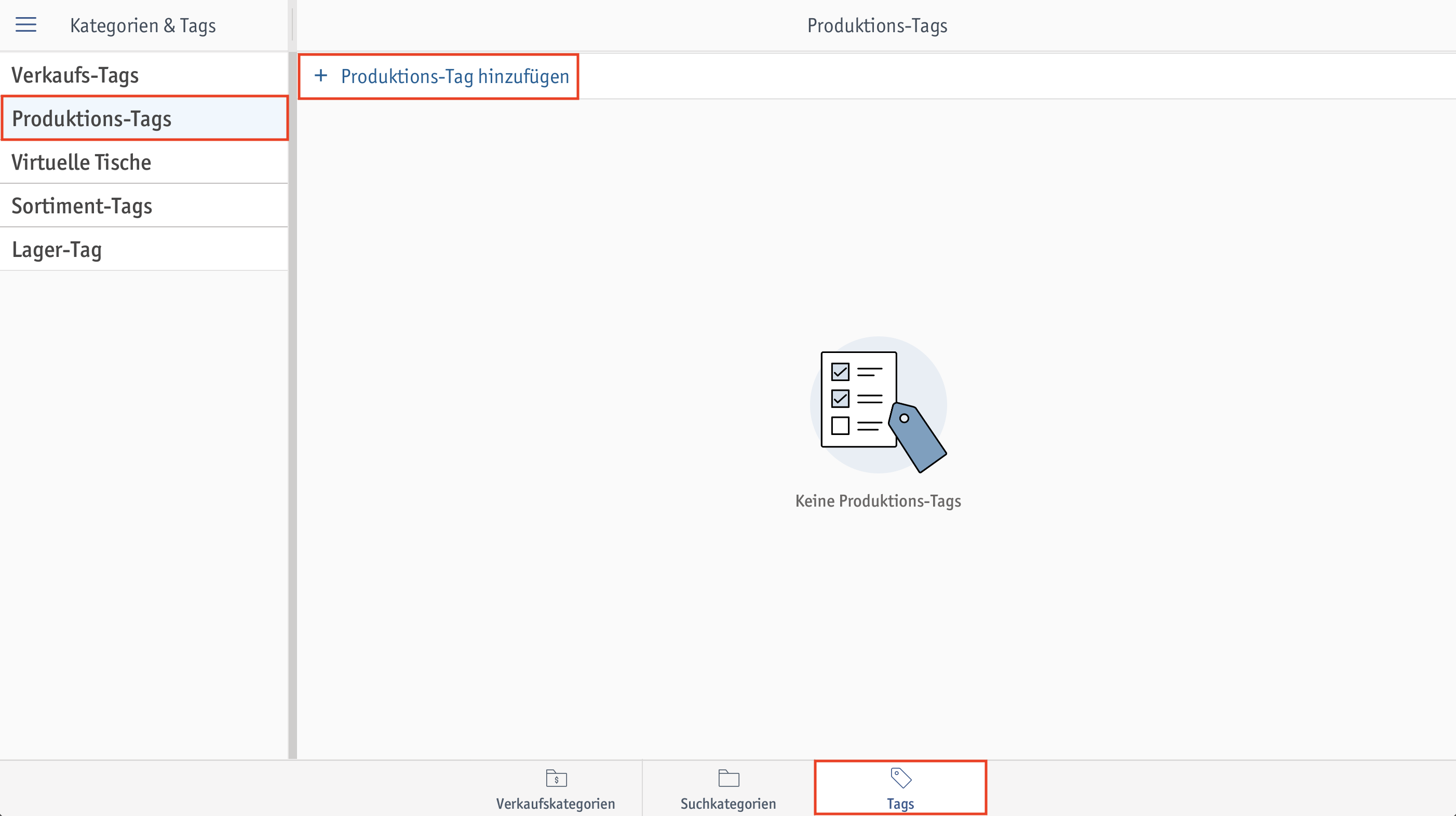The width and height of the screenshot is (1456, 816).
Task: Click the plus icon beside Produktions-Tag hinzufügen
Action: 320,76
